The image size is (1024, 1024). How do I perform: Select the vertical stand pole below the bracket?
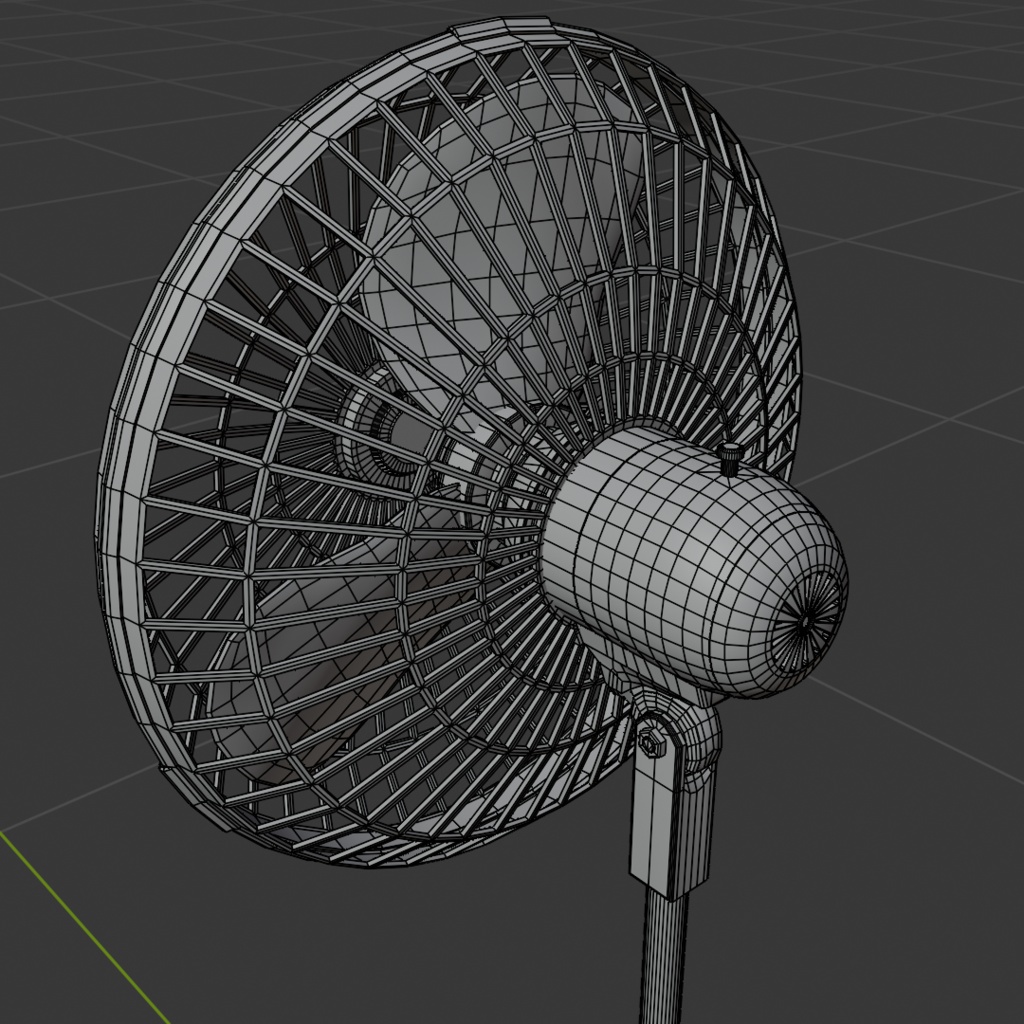665,953
